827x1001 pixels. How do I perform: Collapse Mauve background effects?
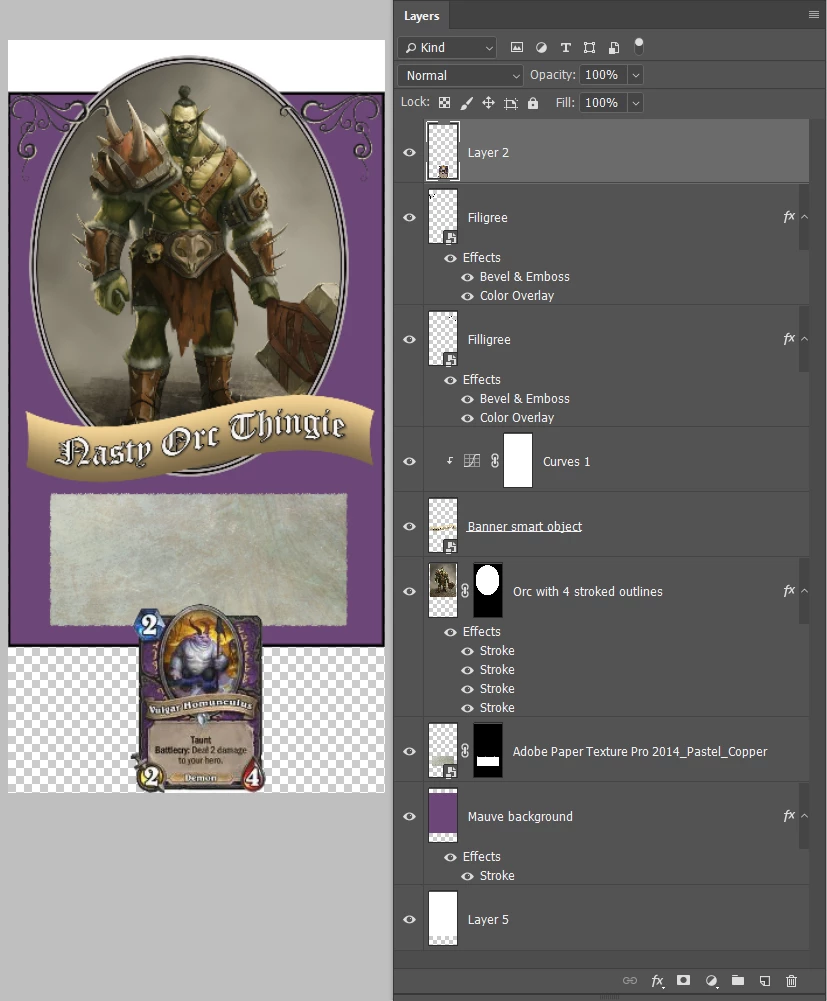pyautogui.click(x=805, y=816)
